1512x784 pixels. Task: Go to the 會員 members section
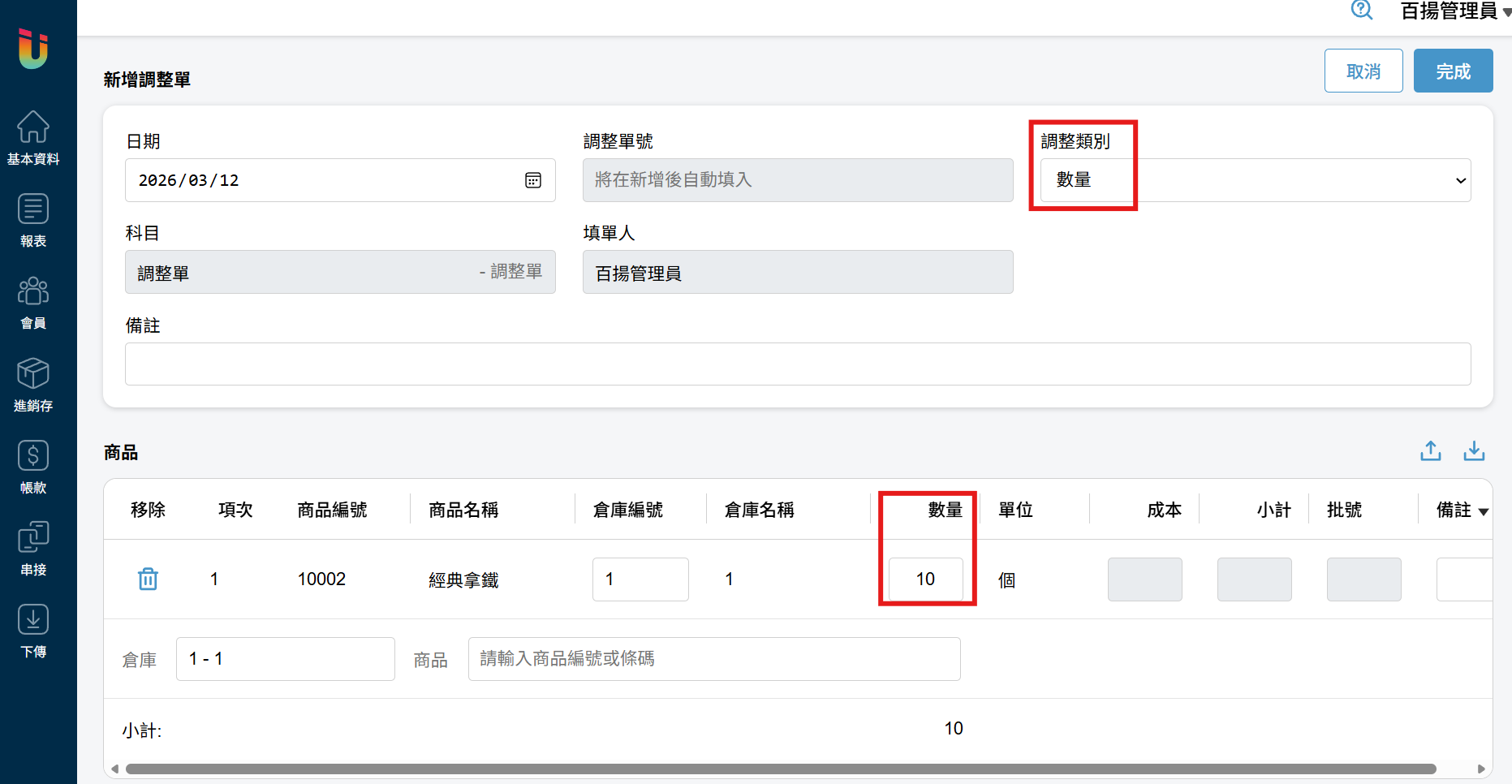pos(33,301)
